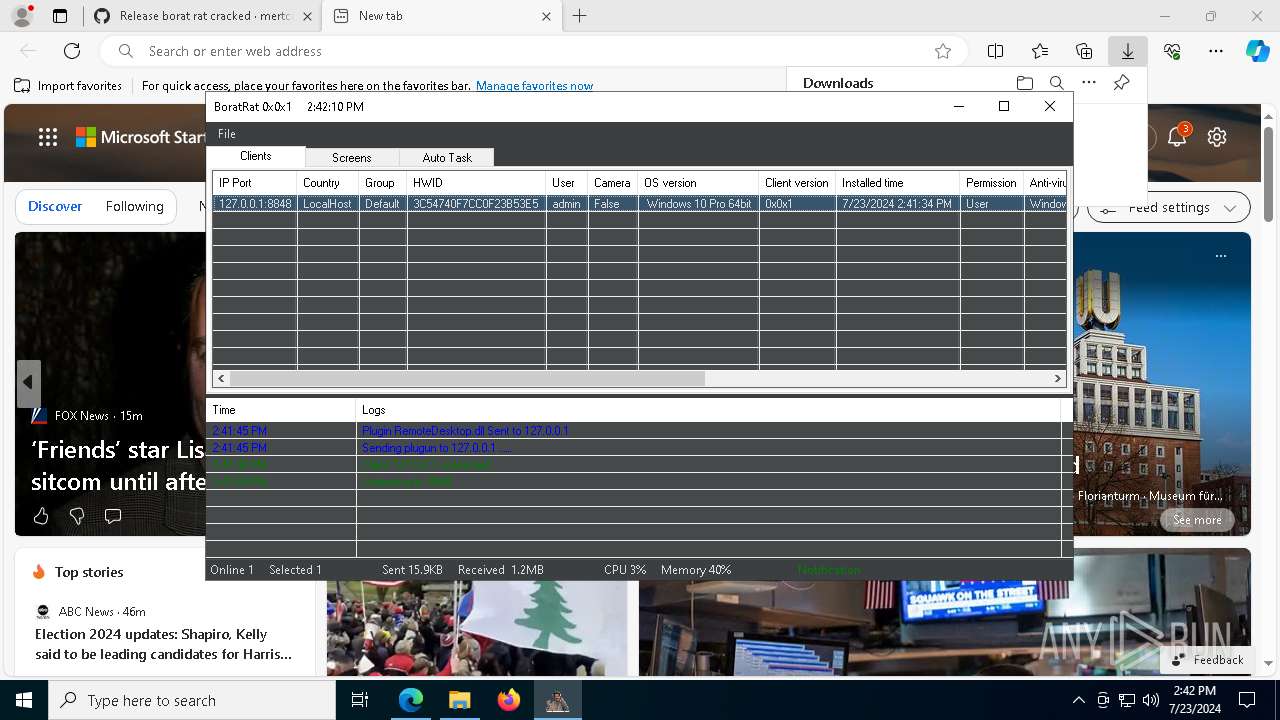Select the Discover feed tab
The height and width of the screenshot is (720, 1280).
(x=55, y=206)
